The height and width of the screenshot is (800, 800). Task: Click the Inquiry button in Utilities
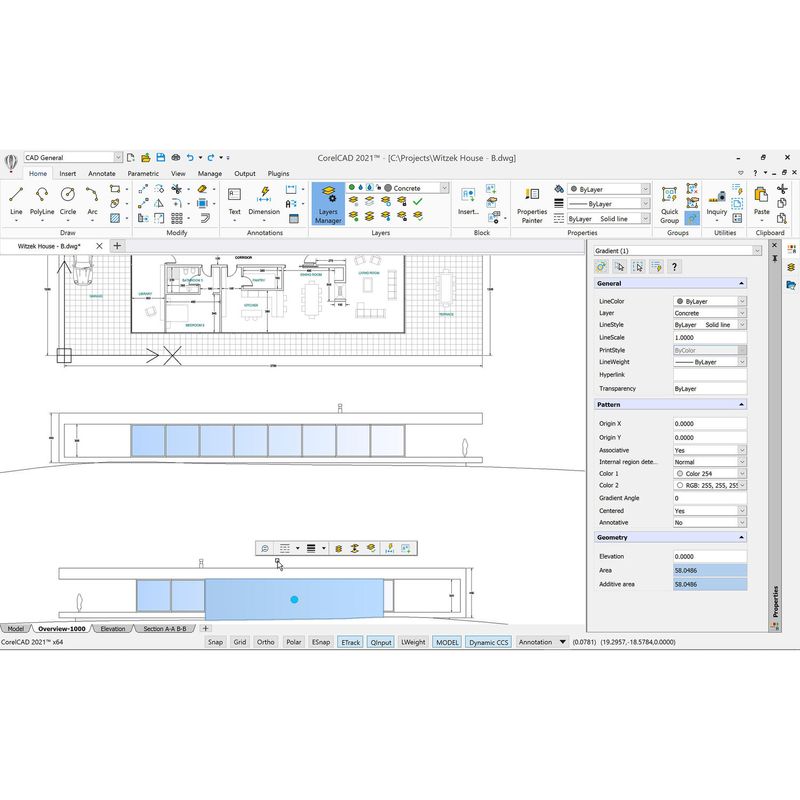[x=716, y=205]
